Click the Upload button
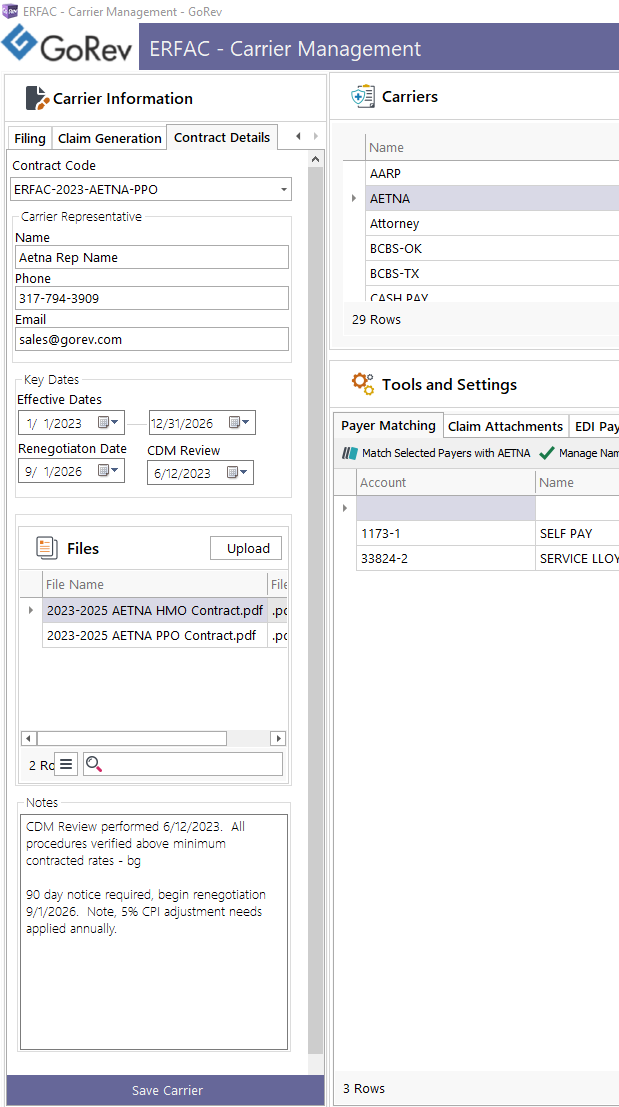This screenshot has height=1107, width=619. (x=246, y=549)
